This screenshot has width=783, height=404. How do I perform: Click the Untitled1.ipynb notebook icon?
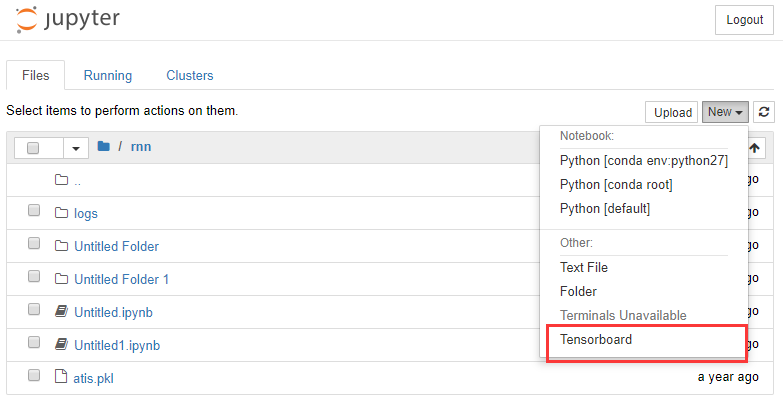(61, 345)
